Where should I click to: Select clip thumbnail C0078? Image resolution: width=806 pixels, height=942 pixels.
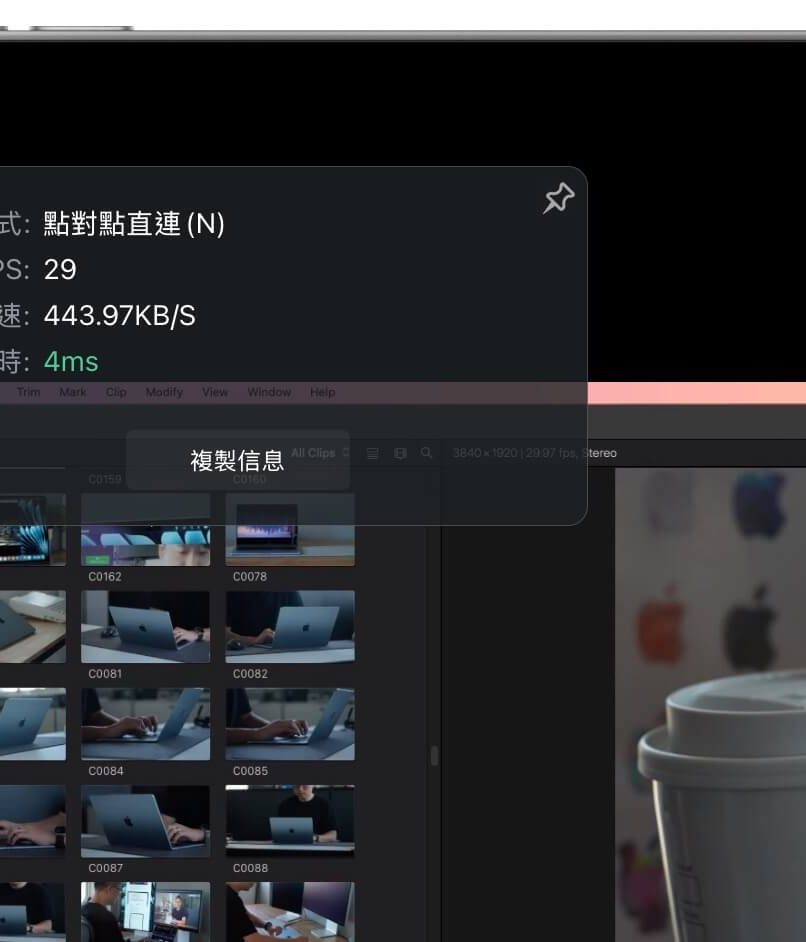point(290,531)
